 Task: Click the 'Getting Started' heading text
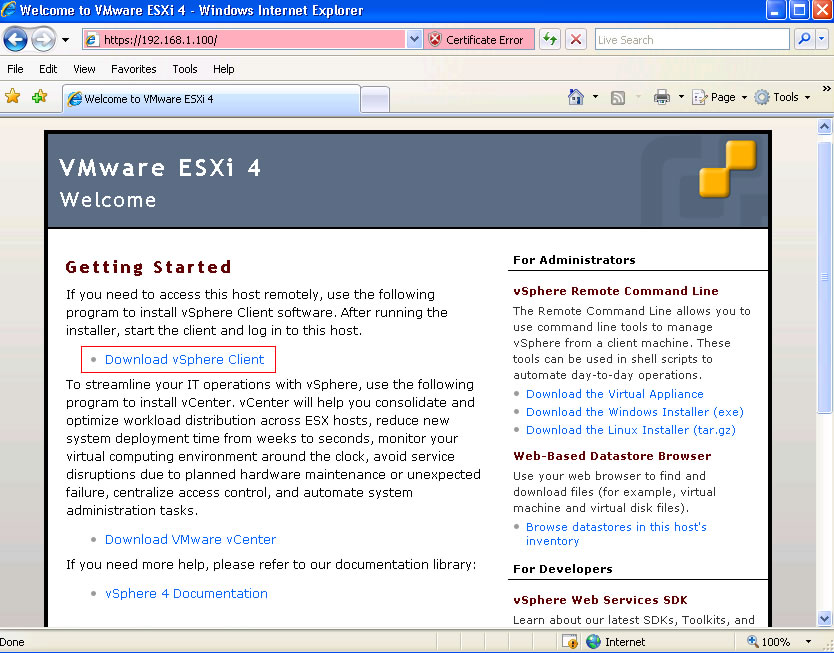tap(148, 267)
